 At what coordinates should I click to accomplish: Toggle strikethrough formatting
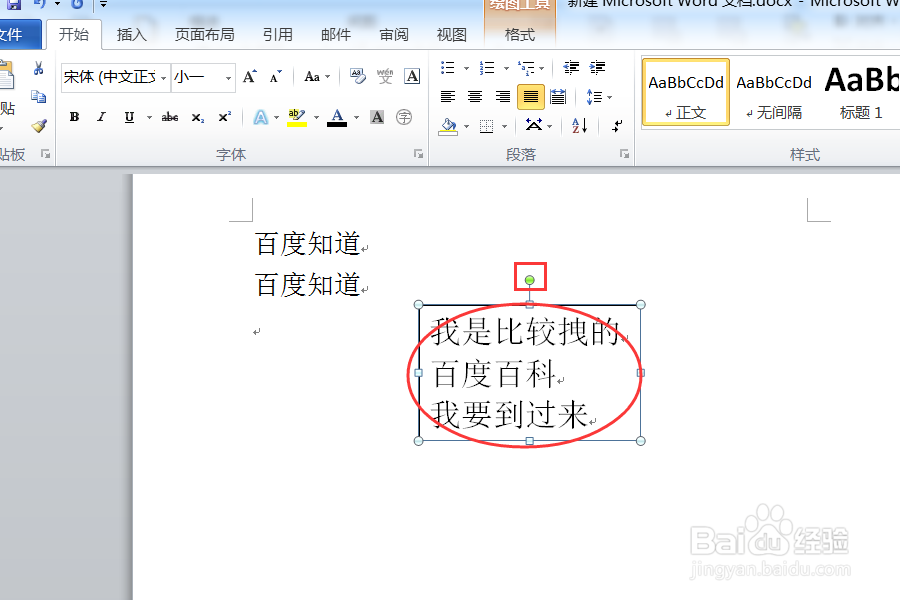point(169,117)
